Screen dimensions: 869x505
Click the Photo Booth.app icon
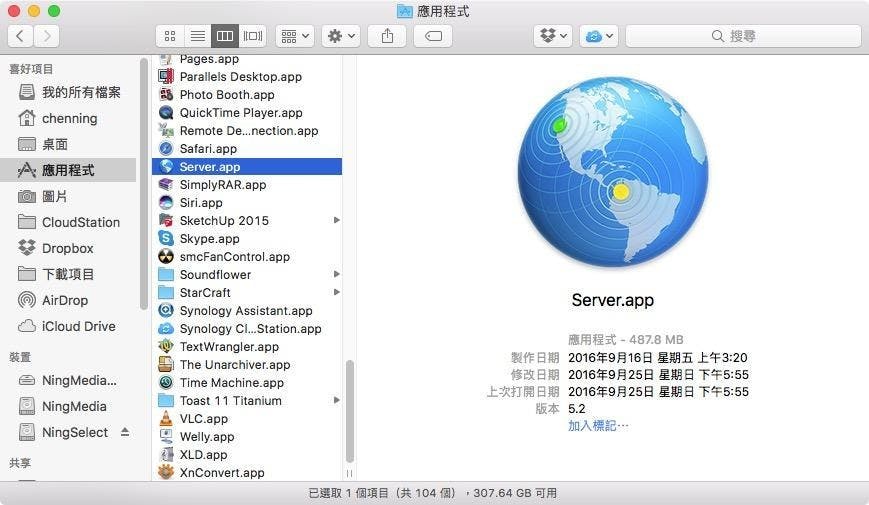tap(166, 94)
